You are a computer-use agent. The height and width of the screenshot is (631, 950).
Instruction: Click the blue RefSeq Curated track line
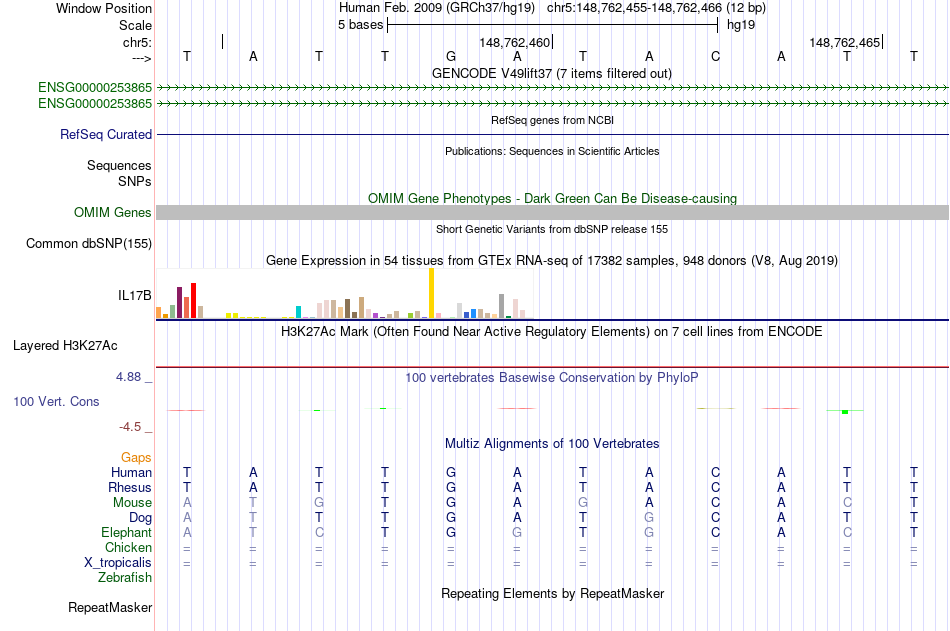tap(552, 135)
